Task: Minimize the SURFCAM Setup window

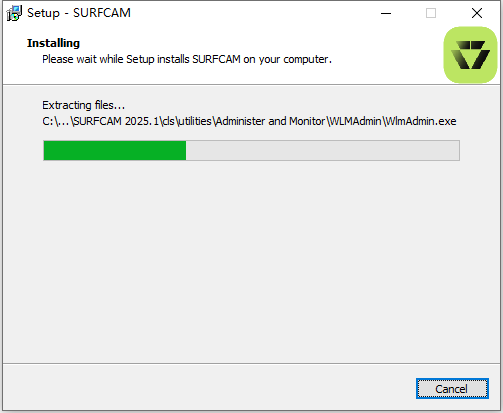Action: [x=386, y=13]
